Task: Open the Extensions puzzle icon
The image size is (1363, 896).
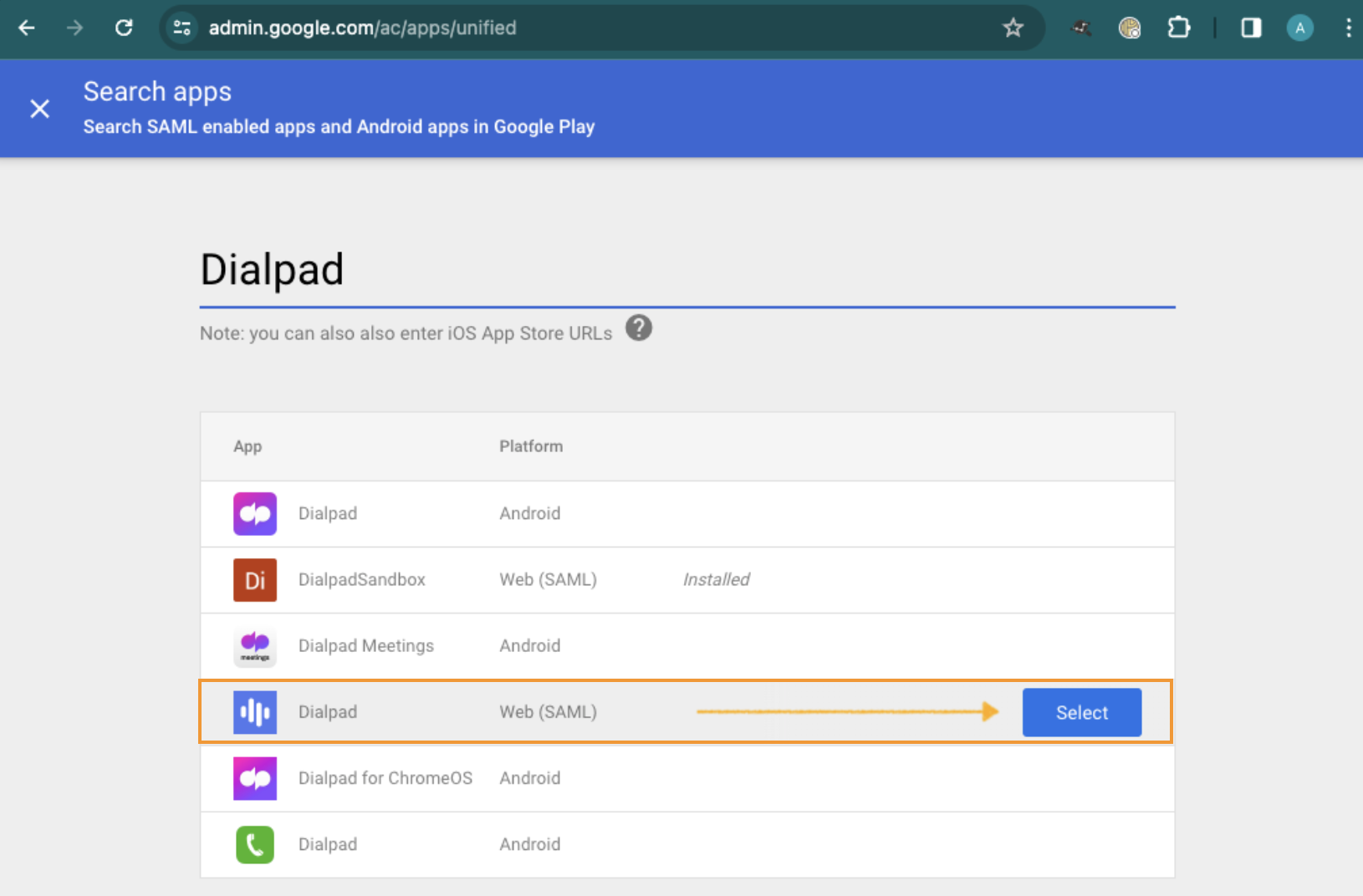Action: pos(1178,28)
